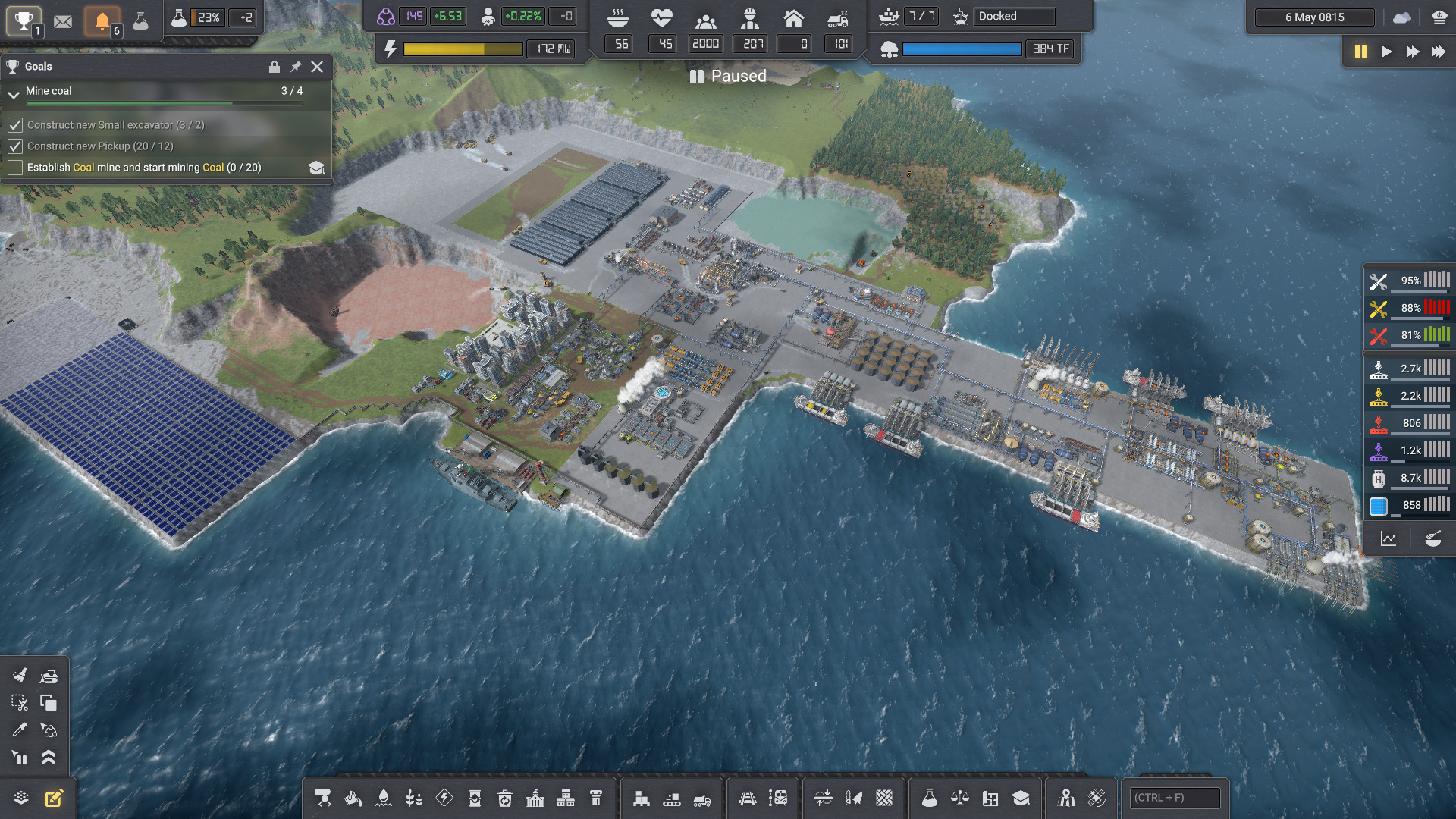Toggle the layers overlay button
The image size is (1456, 819).
click(x=21, y=798)
